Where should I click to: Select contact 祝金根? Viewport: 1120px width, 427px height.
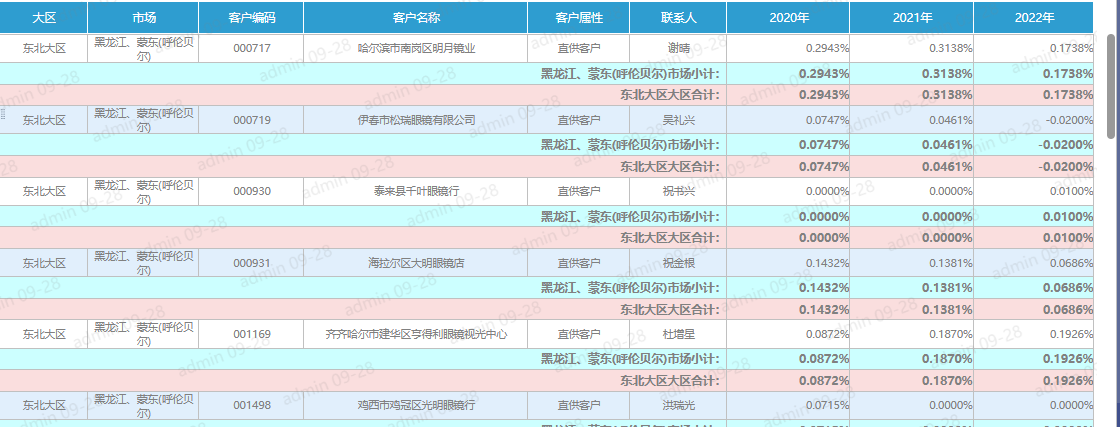click(x=678, y=263)
